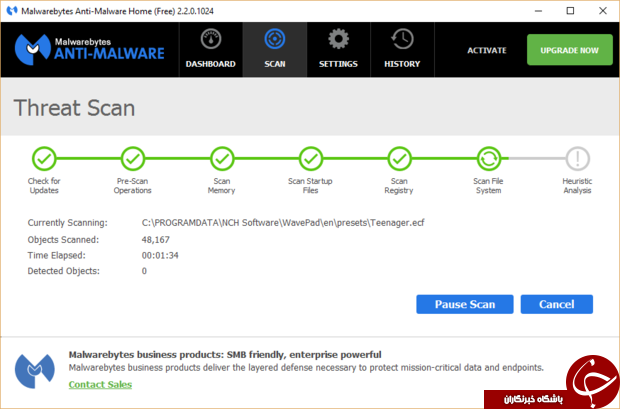Click the Threat Scan heading
Screen dimensions: 620x409
pyautogui.click(x=74, y=108)
